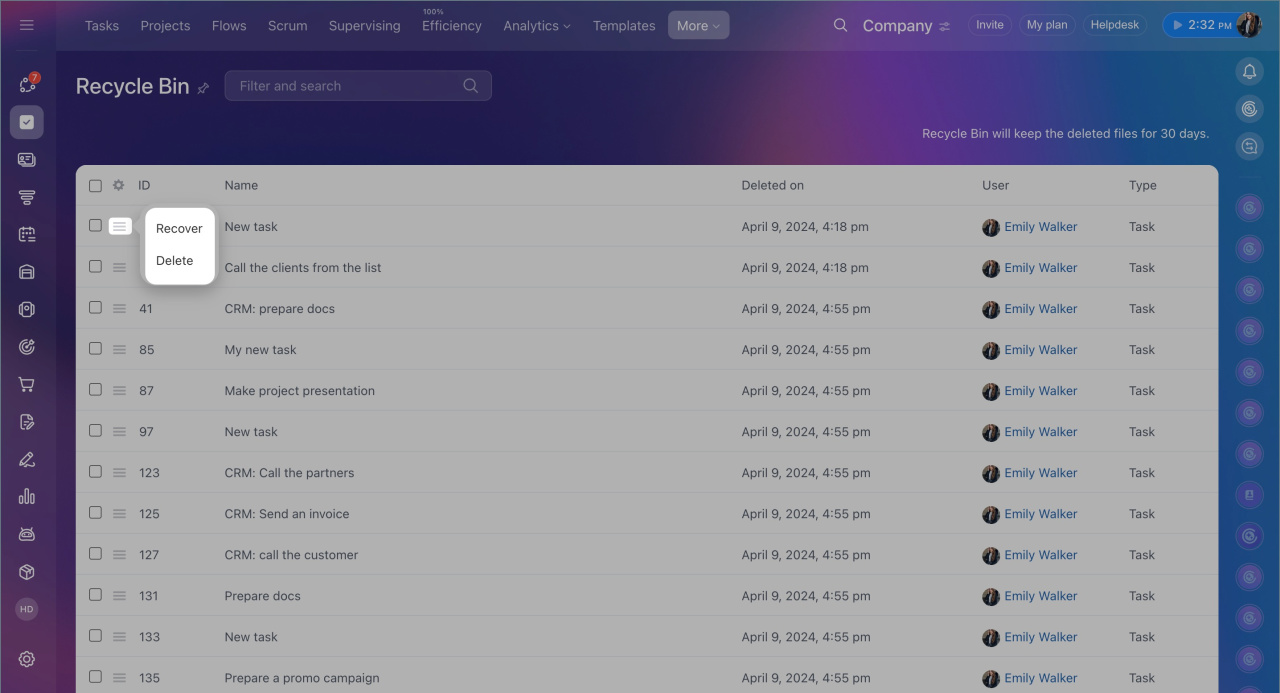Pin the Recycle Bin page
Image resolution: width=1280 pixels, height=693 pixels.
203,88
